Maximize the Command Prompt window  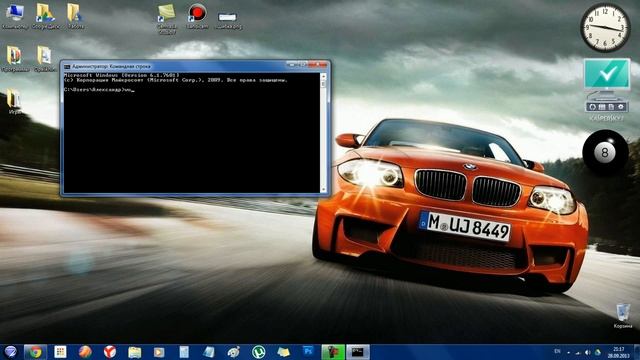[x=302, y=64]
